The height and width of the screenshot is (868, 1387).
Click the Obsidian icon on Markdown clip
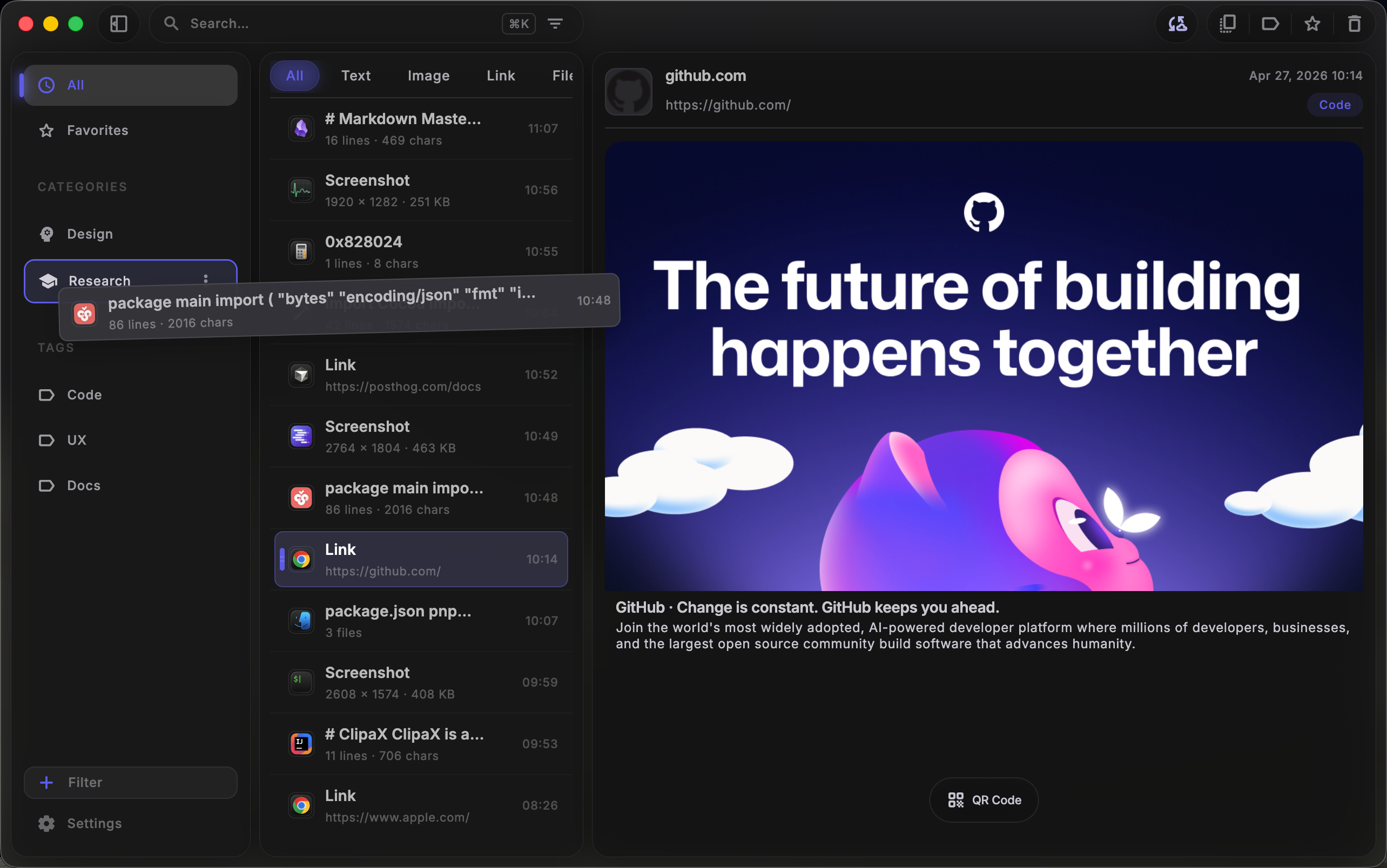[301, 128]
